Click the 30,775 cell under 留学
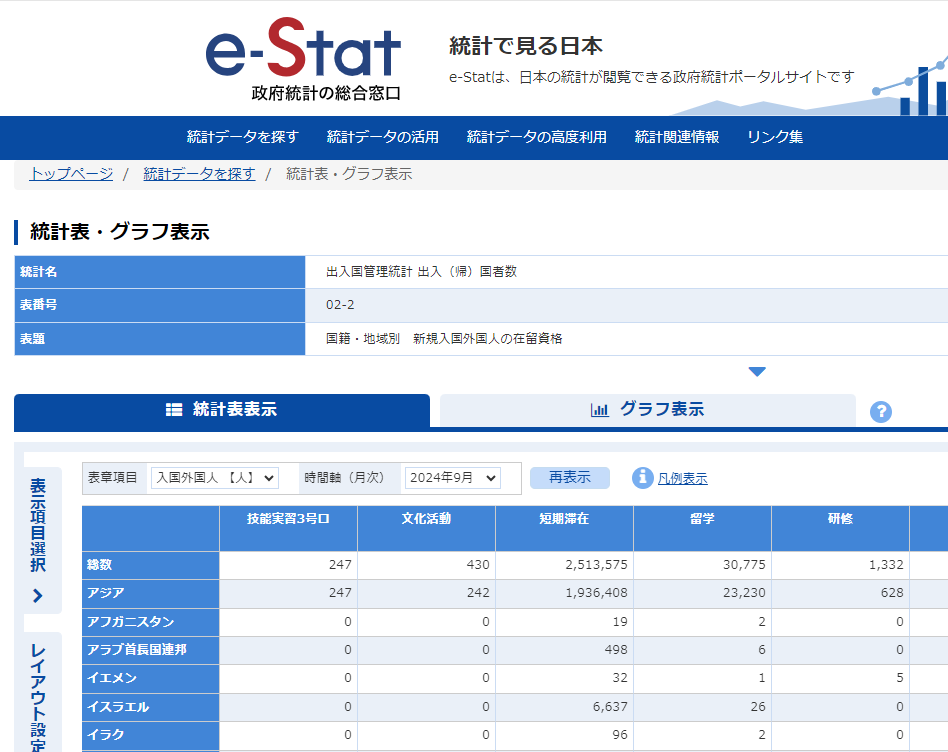The width and height of the screenshot is (948, 752). tap(702, 565)
